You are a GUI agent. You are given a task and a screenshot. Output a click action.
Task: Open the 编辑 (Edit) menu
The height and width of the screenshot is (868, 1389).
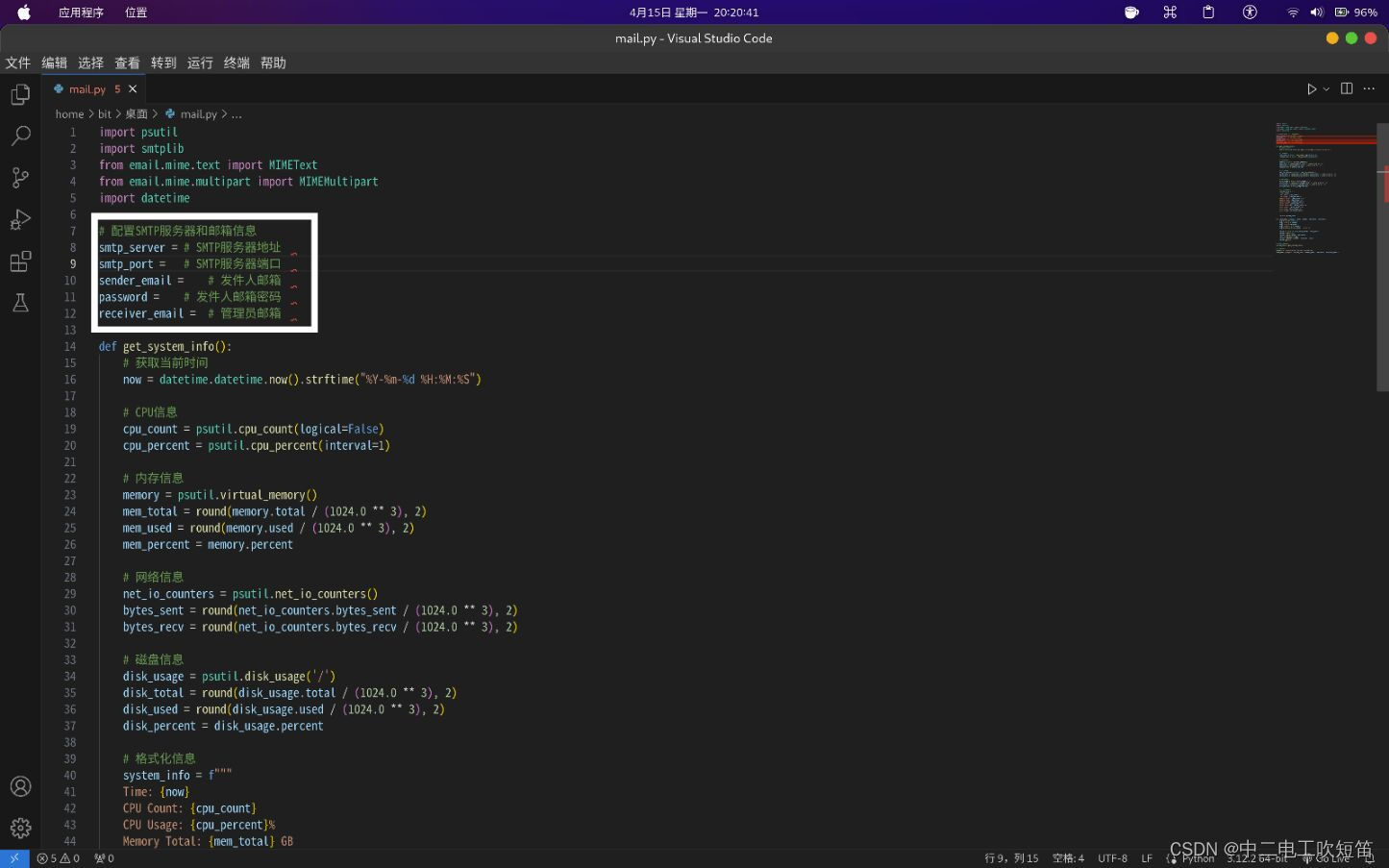(x=54, y=62)
